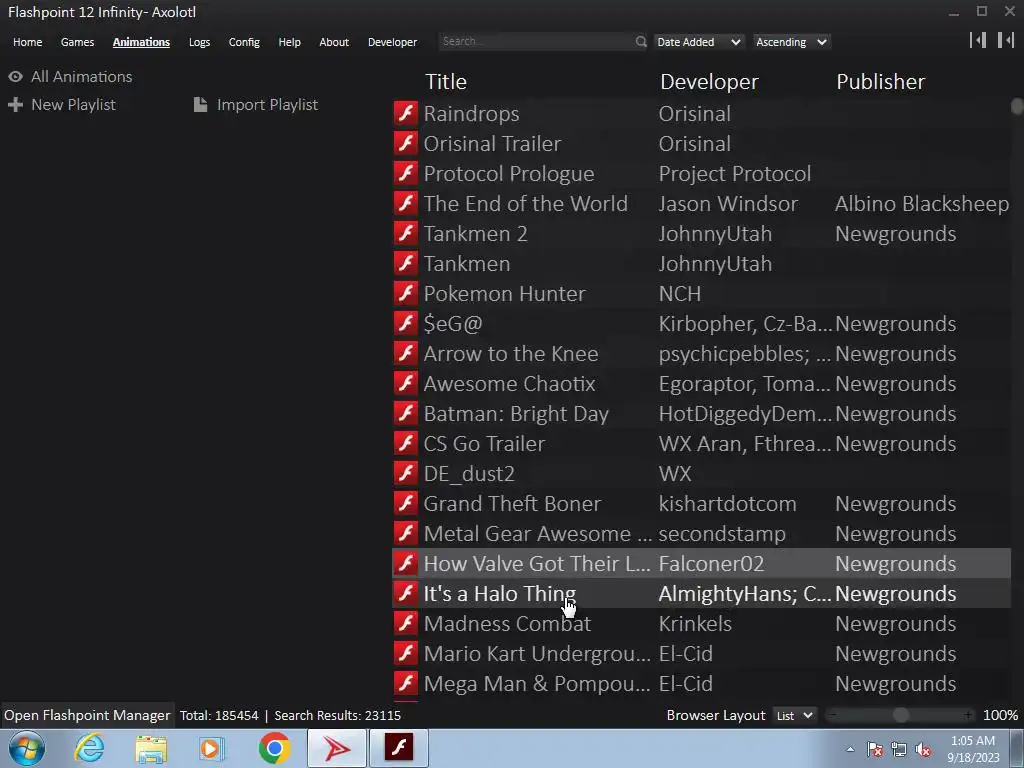Open Browser Layout List dropdown
Viewport: 1024px width, 768px height.
coord(795,716)
